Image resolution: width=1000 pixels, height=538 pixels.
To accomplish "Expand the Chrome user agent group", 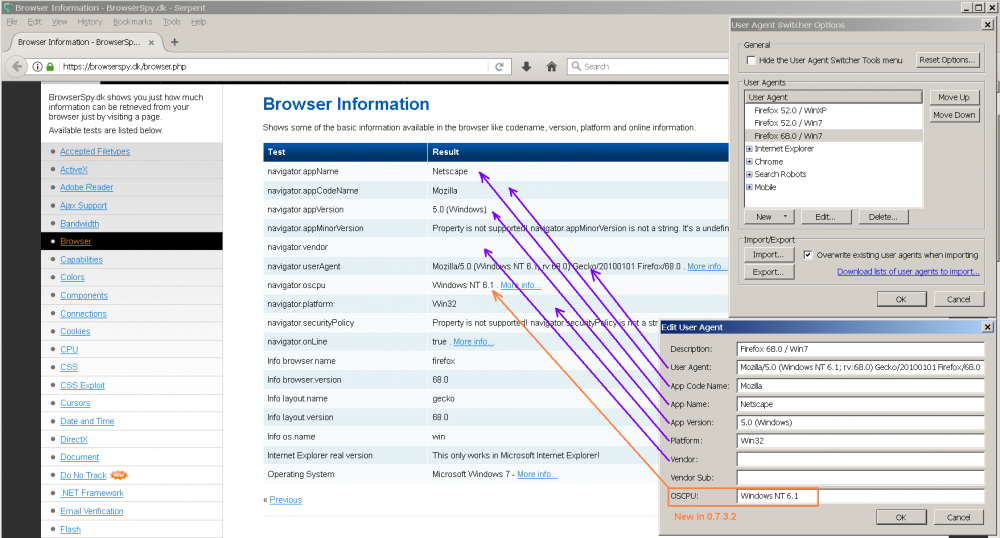I will 749,162.
